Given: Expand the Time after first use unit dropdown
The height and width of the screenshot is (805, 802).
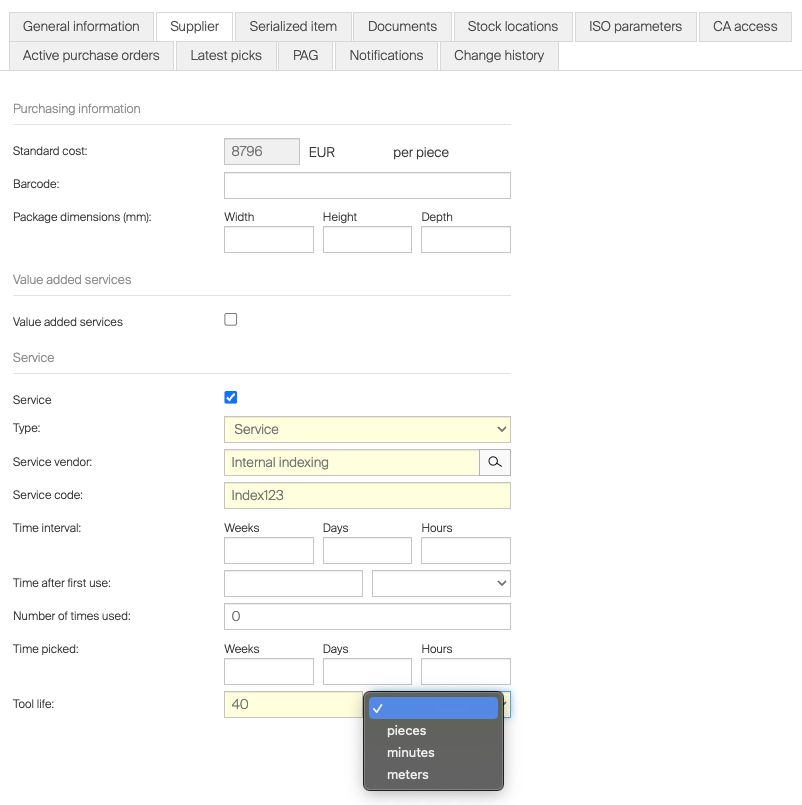Looking at the screenshot, I should 441,583.
